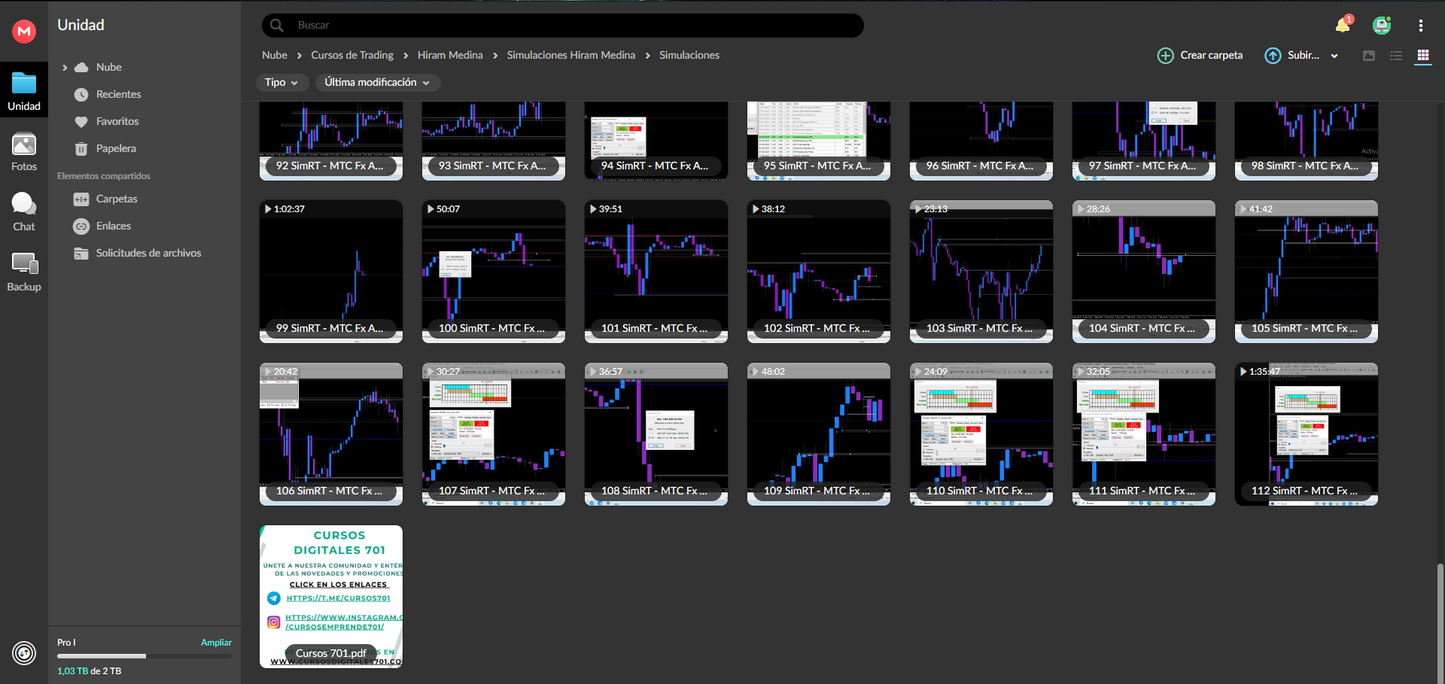Open the account avatar menu
Screen dimensions: 1445x684
click(x=1381, y=26)
